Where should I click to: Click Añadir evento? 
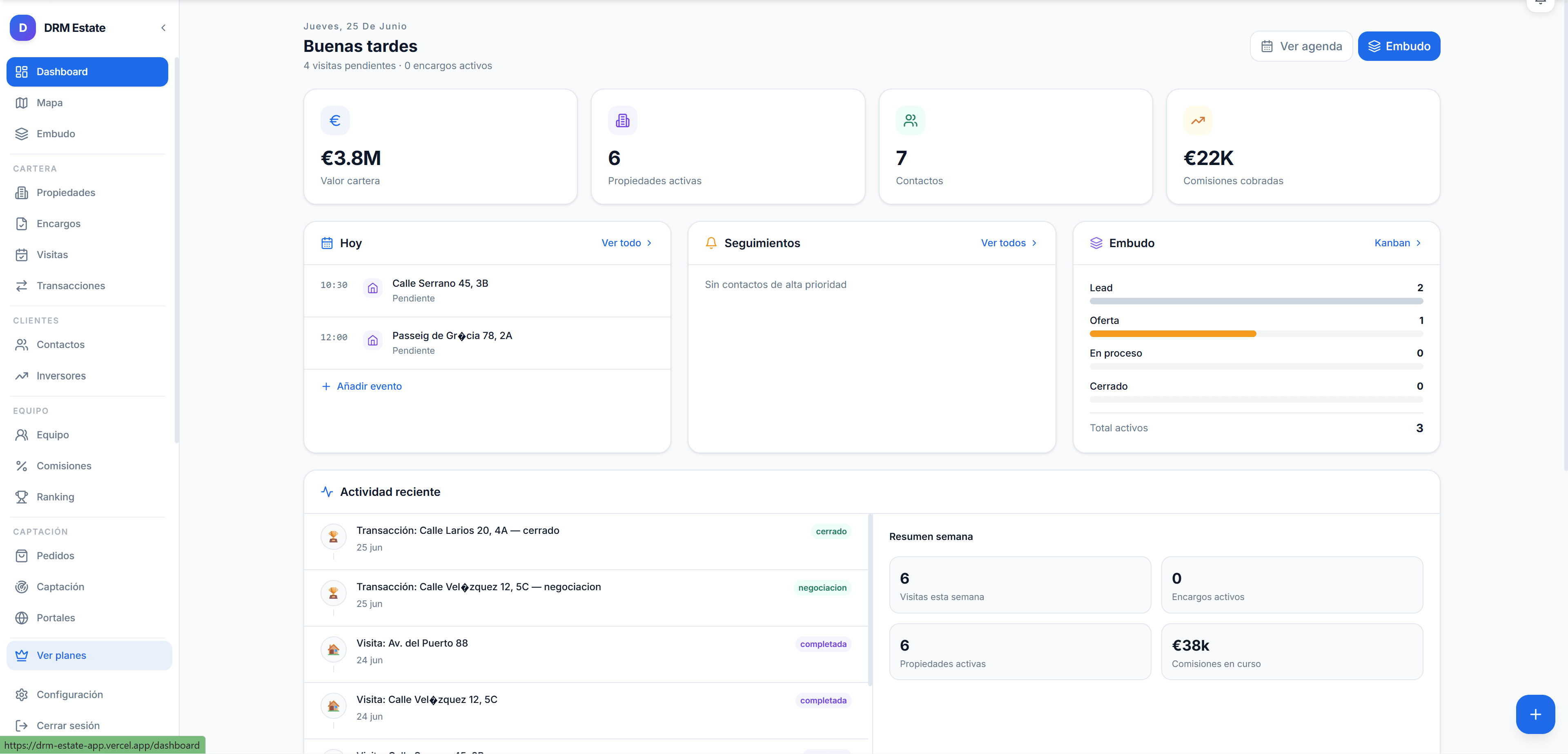pyautogui.click(x=361, y=386)
